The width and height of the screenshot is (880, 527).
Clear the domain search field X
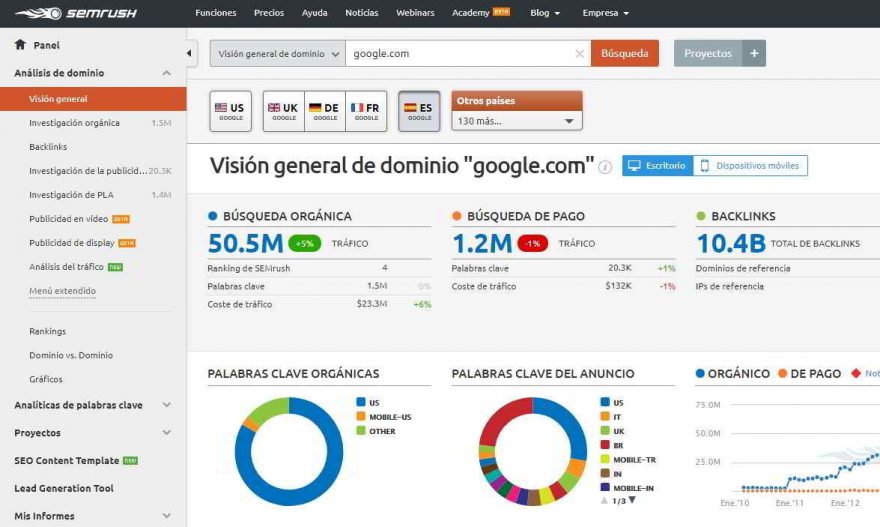579,54
